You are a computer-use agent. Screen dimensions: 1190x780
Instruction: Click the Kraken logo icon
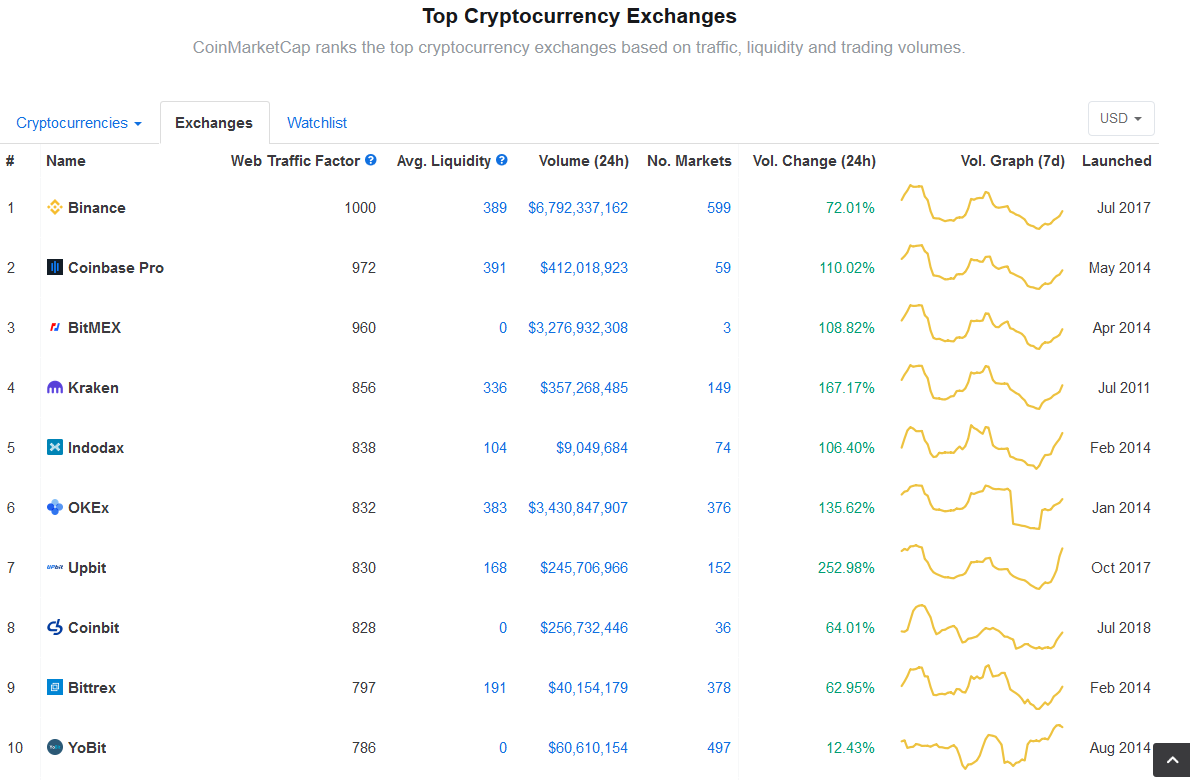tap(55, 387)
